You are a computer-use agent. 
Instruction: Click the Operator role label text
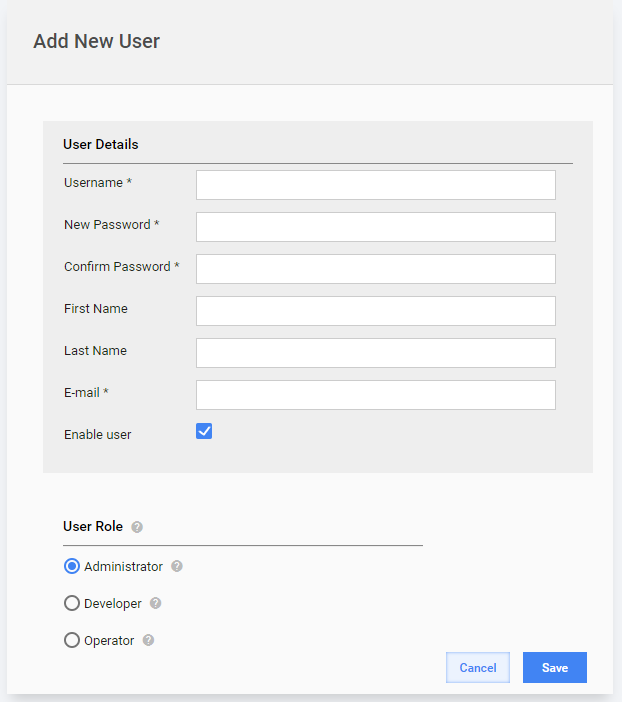[x=109, y=641]
